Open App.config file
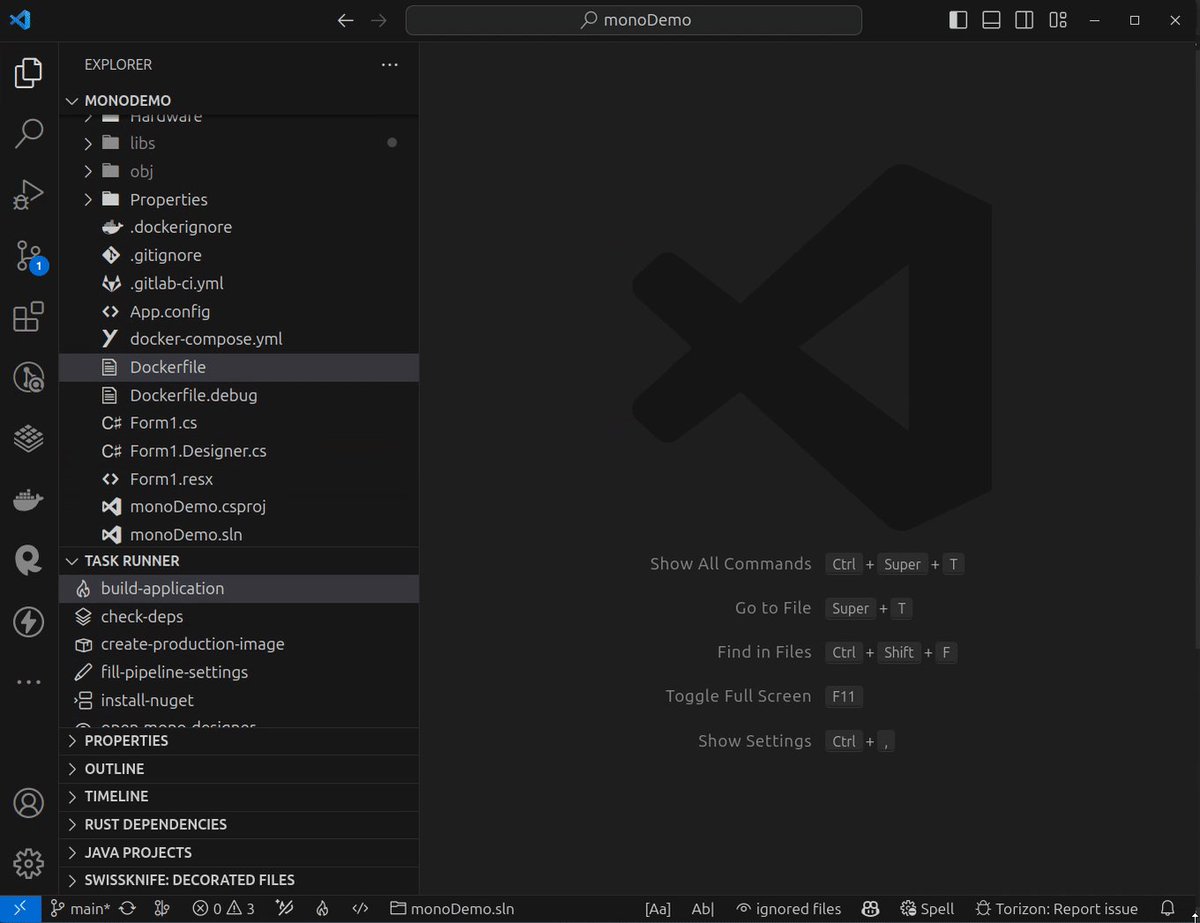Screen dimensions: 1200x923 coord(239,311)
